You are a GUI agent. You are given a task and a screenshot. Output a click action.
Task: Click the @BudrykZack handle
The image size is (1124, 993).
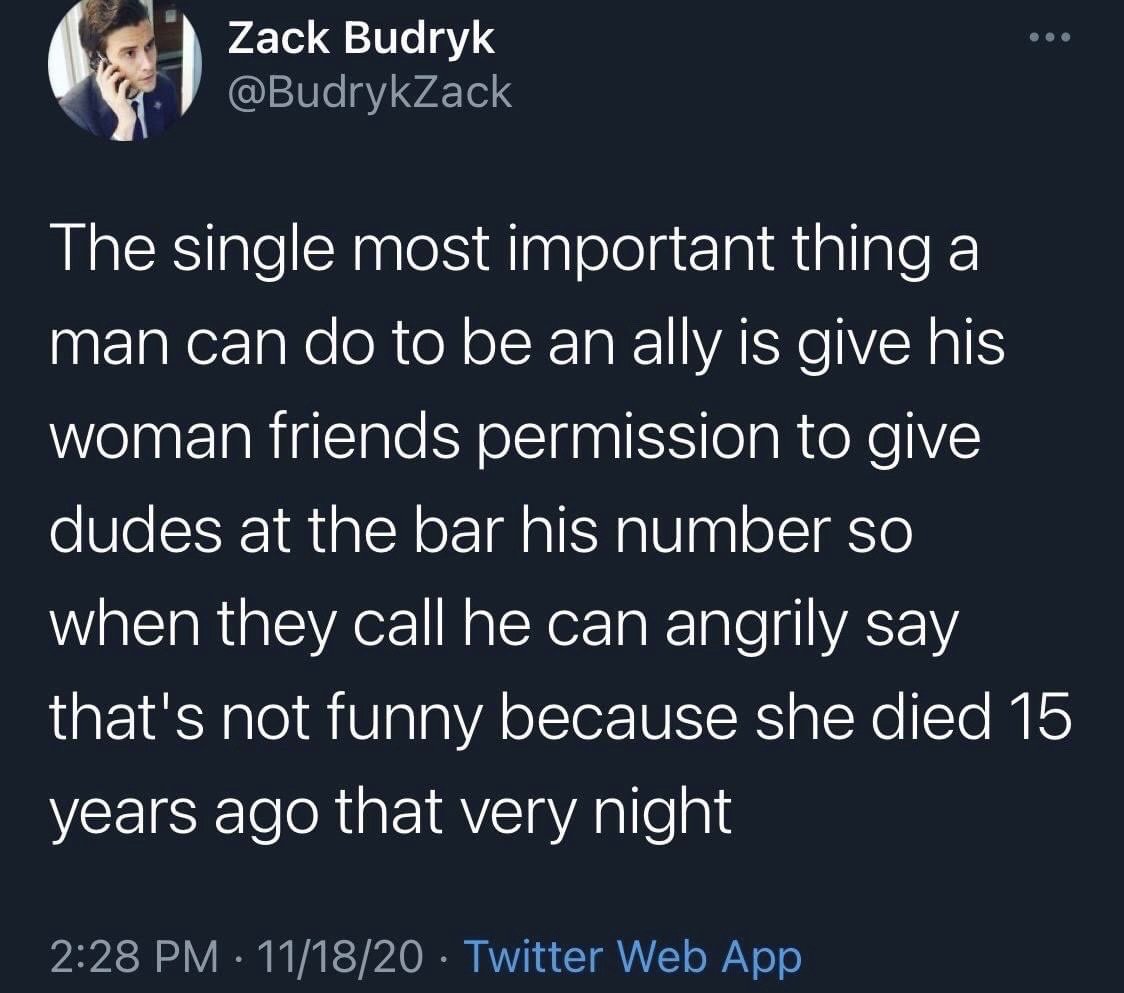click(x=371, y=93)
